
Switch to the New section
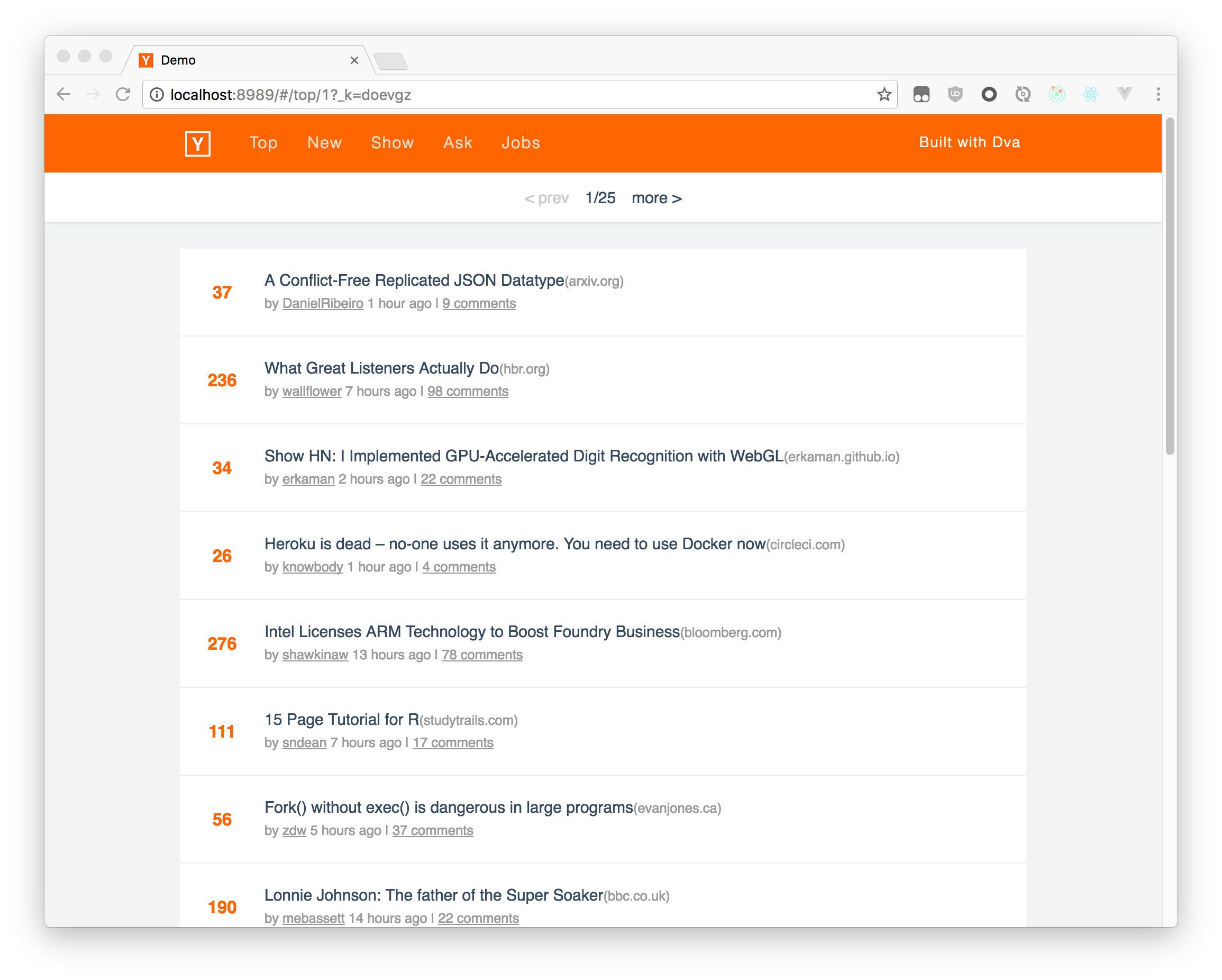(x=324, y=143)
